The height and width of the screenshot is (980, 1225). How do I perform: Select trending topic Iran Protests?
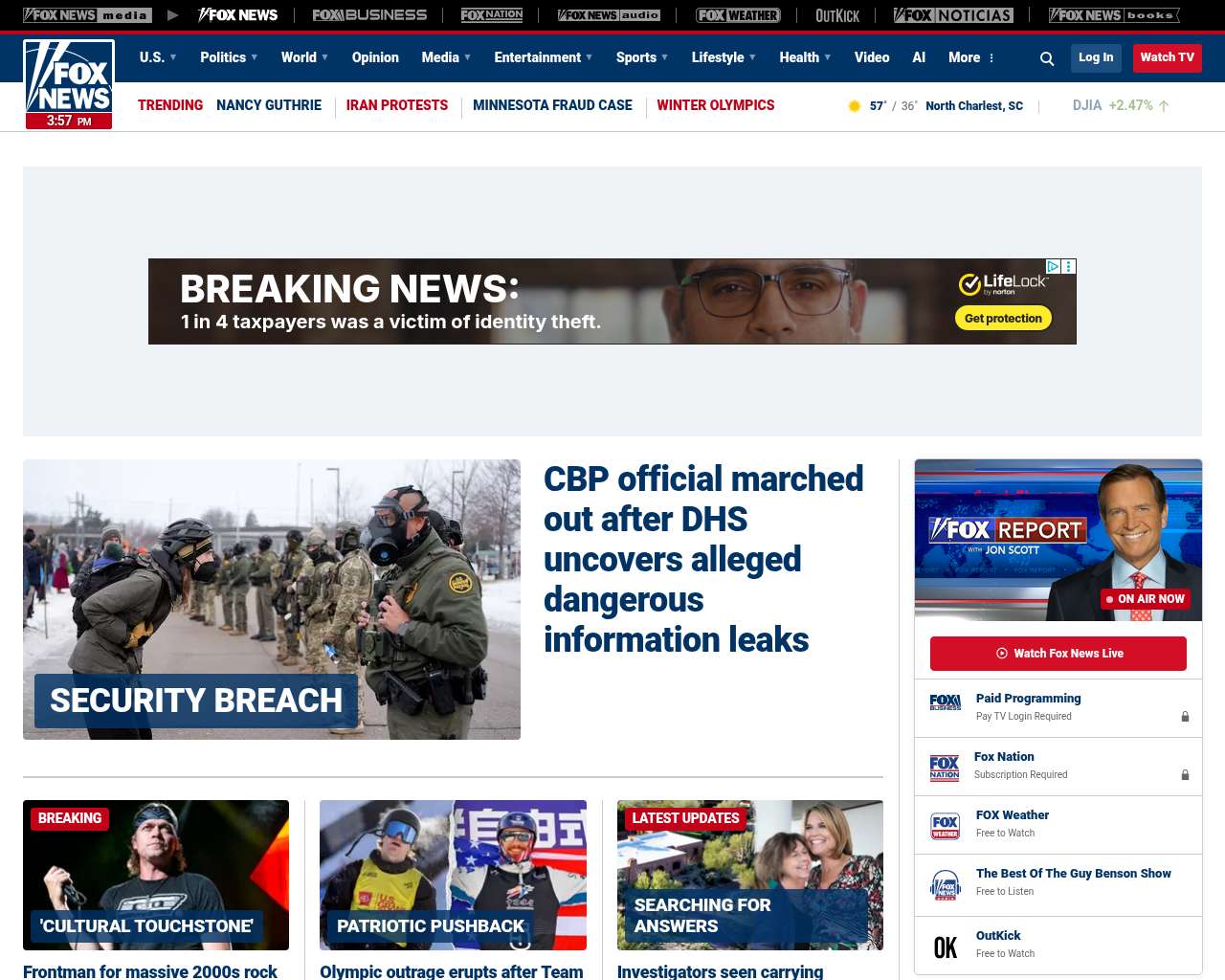point(397,105)
